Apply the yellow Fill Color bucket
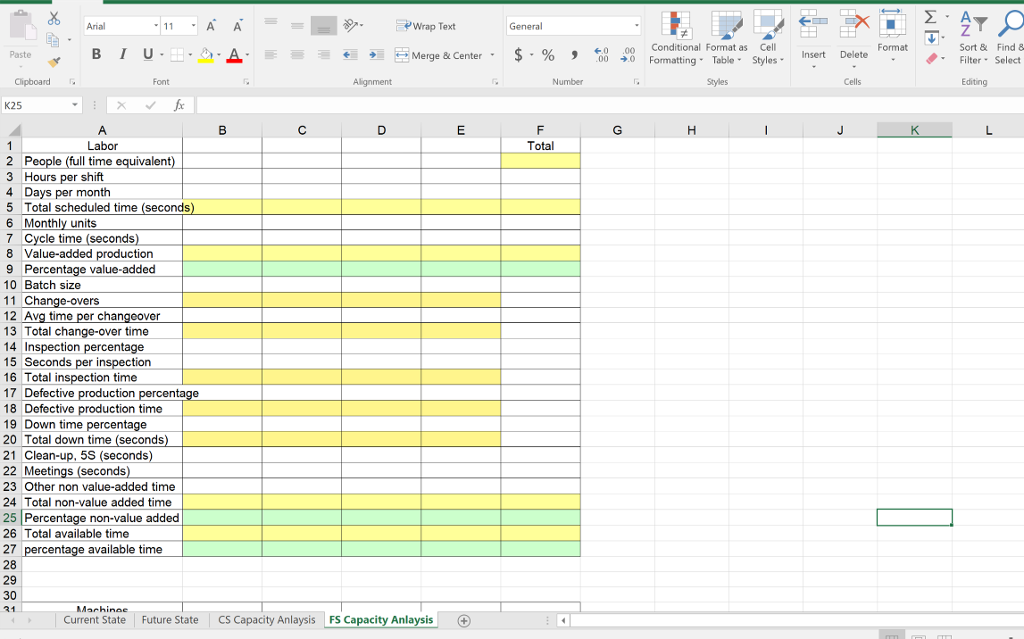Image resolution: width=1024 pixels, height=639 pixels. pyautogui.click(x=206, y=55)
